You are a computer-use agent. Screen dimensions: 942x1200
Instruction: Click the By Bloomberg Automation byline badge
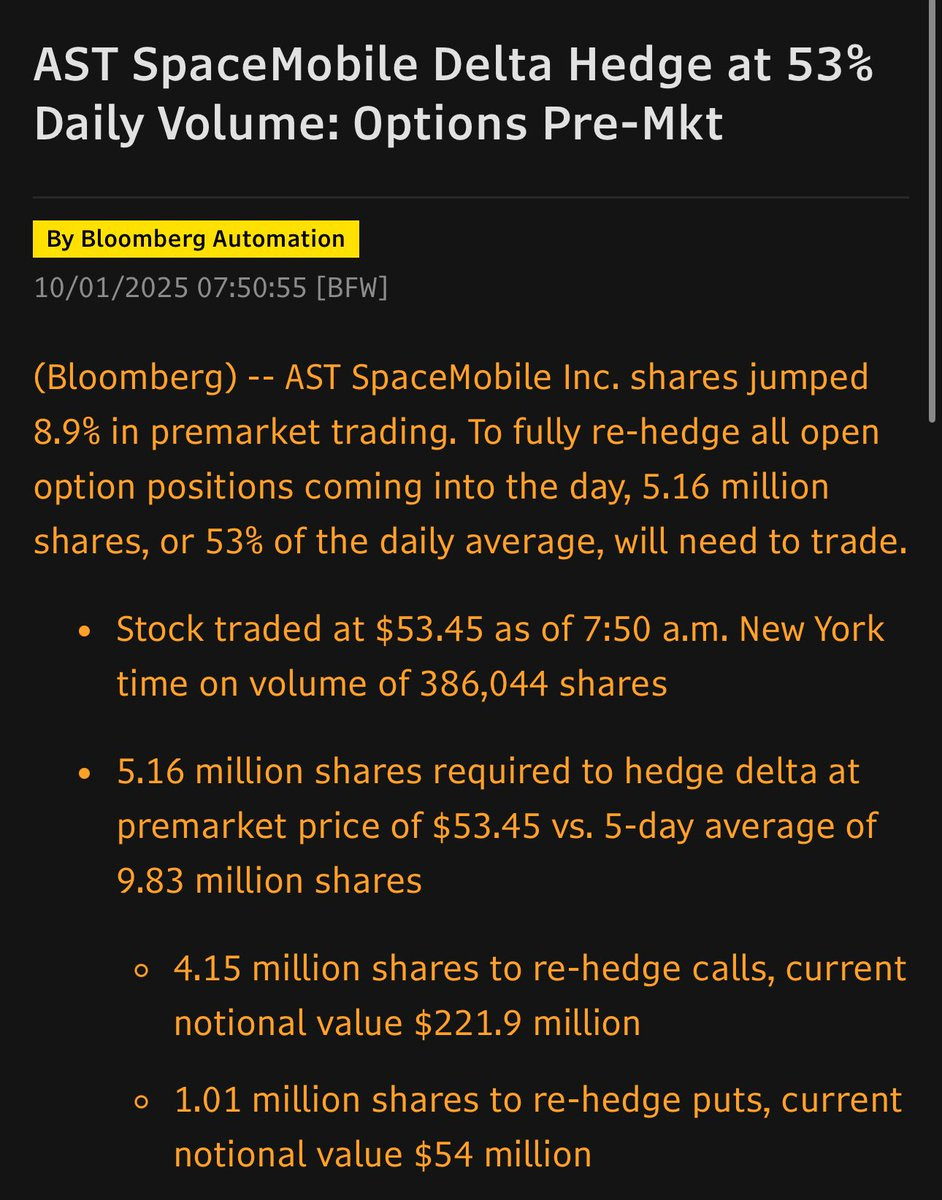point(196,239)
